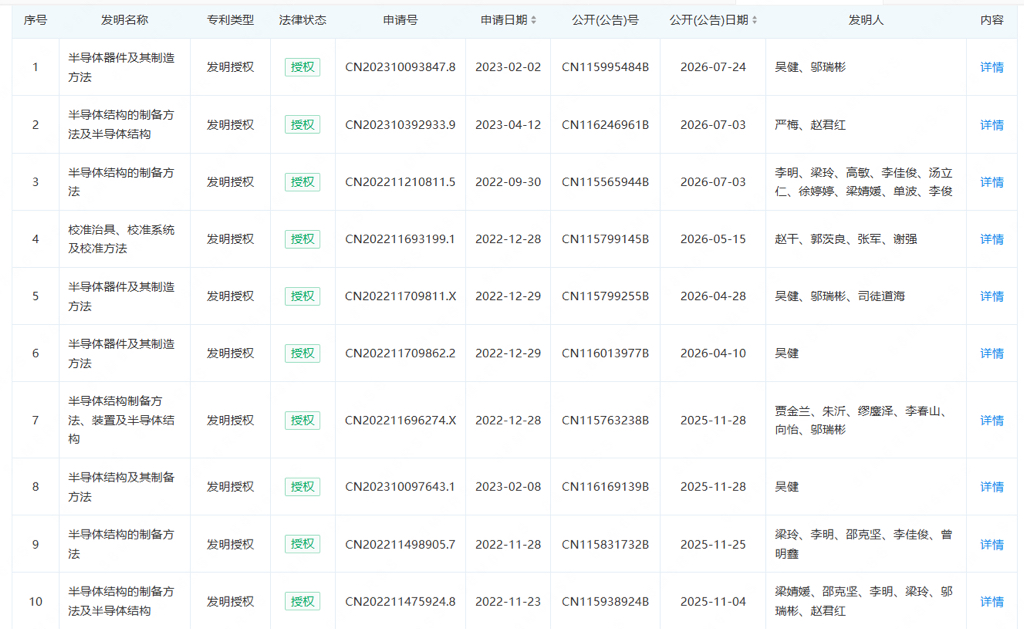
Task: Select publication number CN116013977B
Action: pyautogui.click(x=605, y=353)
